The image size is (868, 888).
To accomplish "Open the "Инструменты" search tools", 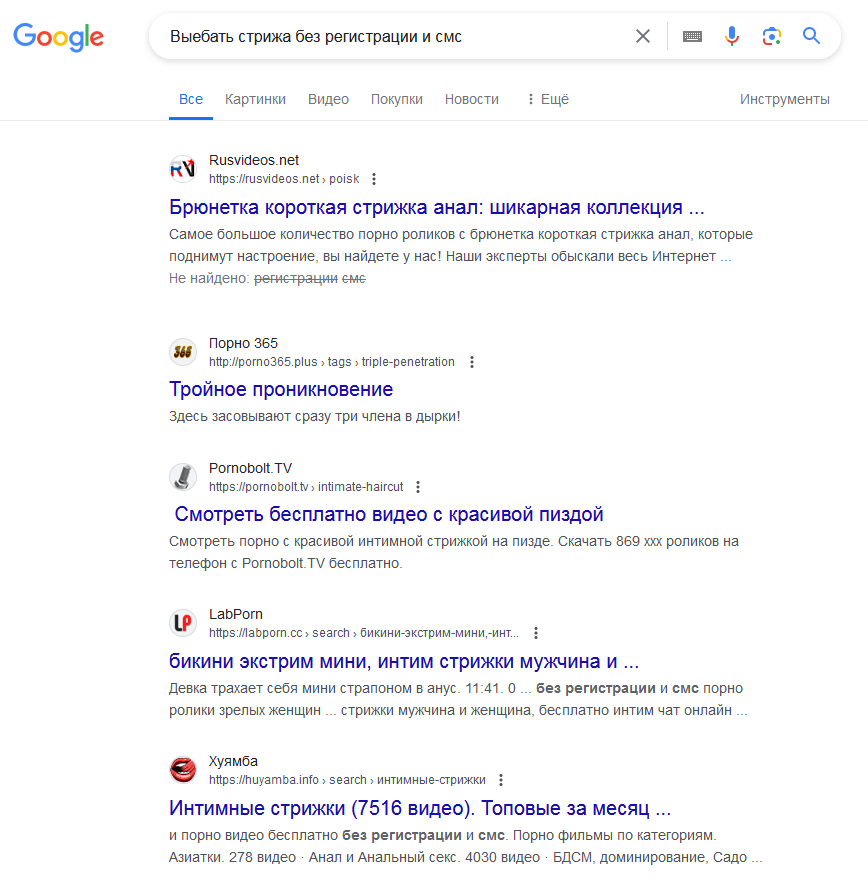I will click(x=784, y=99).
